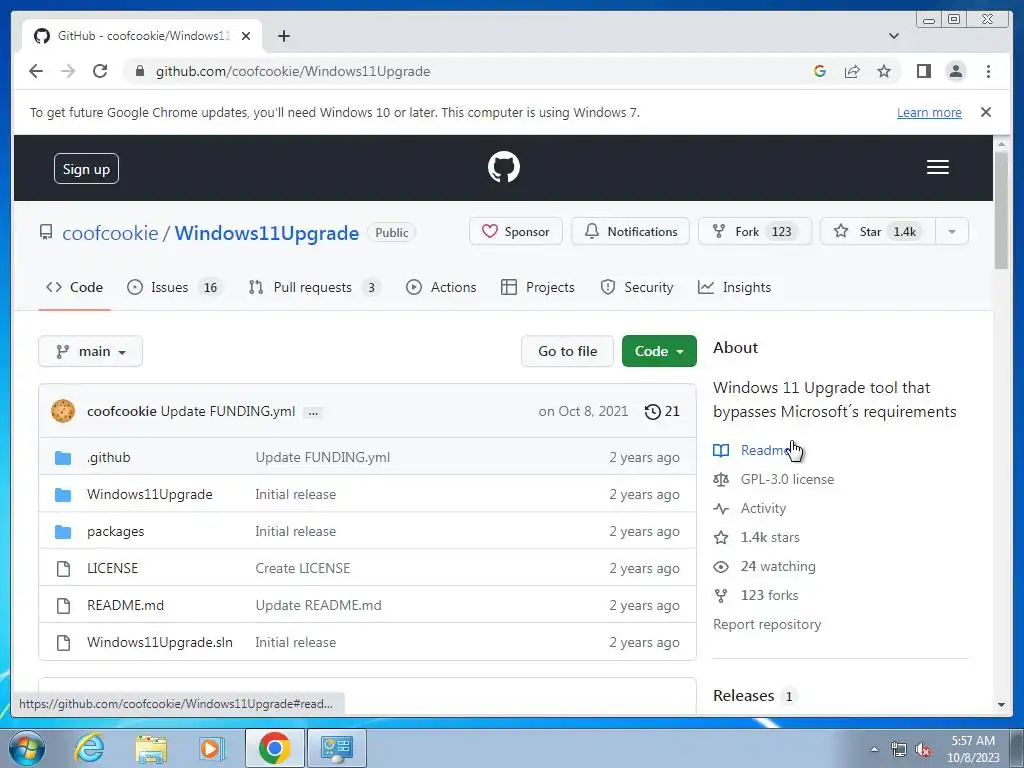Open Windows11Upgrade.sln file
Image resolution: width=1024 pixels, height=768 pixels.
pyautogui.click(x=159, y=643)
